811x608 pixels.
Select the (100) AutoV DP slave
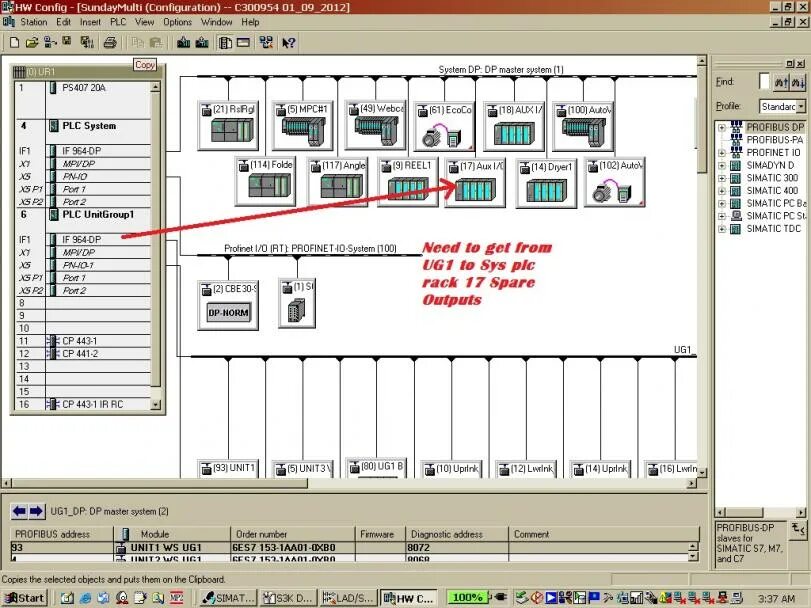click(x=583, y=126)
